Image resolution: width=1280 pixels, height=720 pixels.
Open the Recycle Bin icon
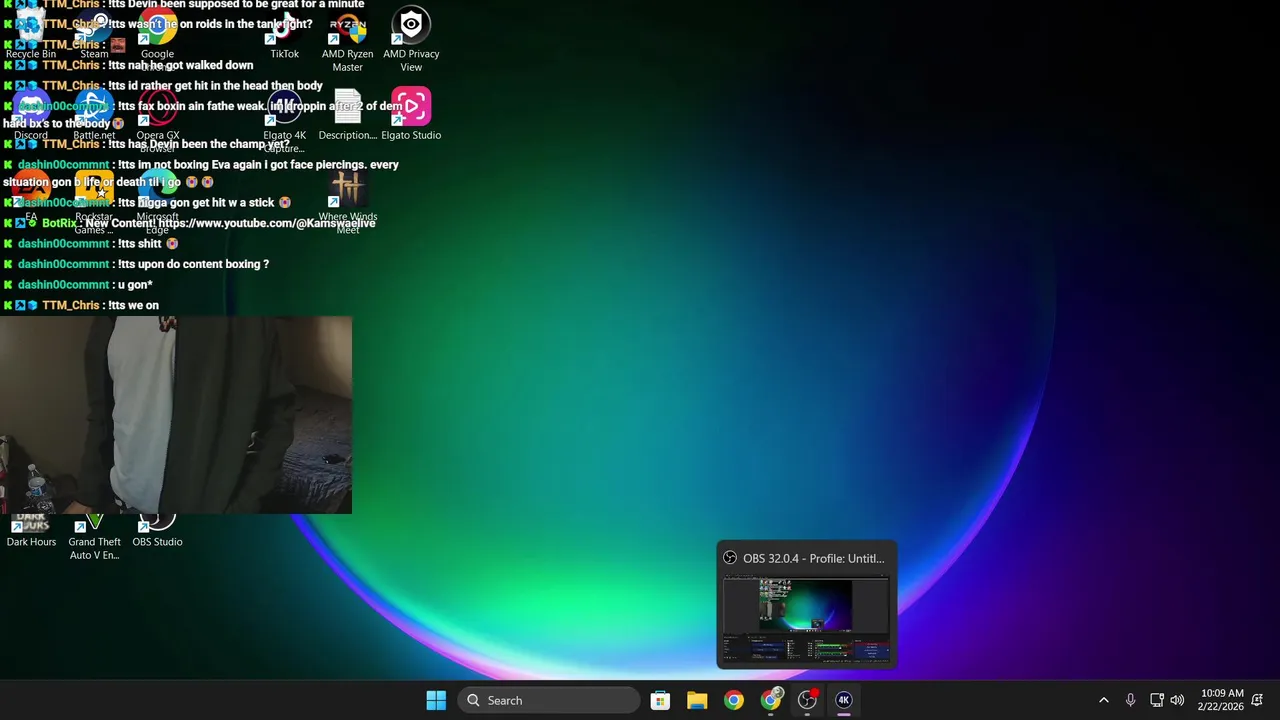[x=31, y=34]
